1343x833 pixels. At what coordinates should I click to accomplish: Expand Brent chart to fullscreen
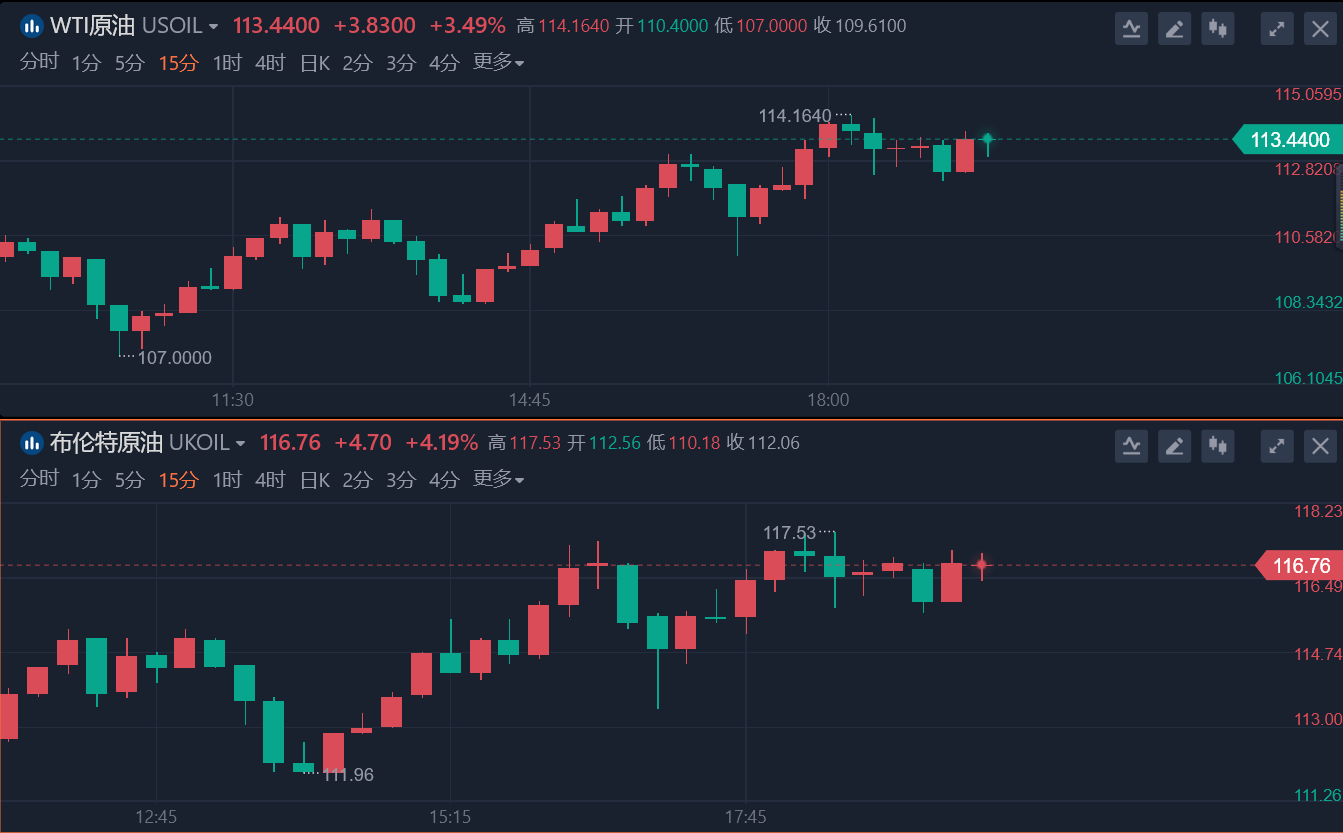(x=1276, y=445)
